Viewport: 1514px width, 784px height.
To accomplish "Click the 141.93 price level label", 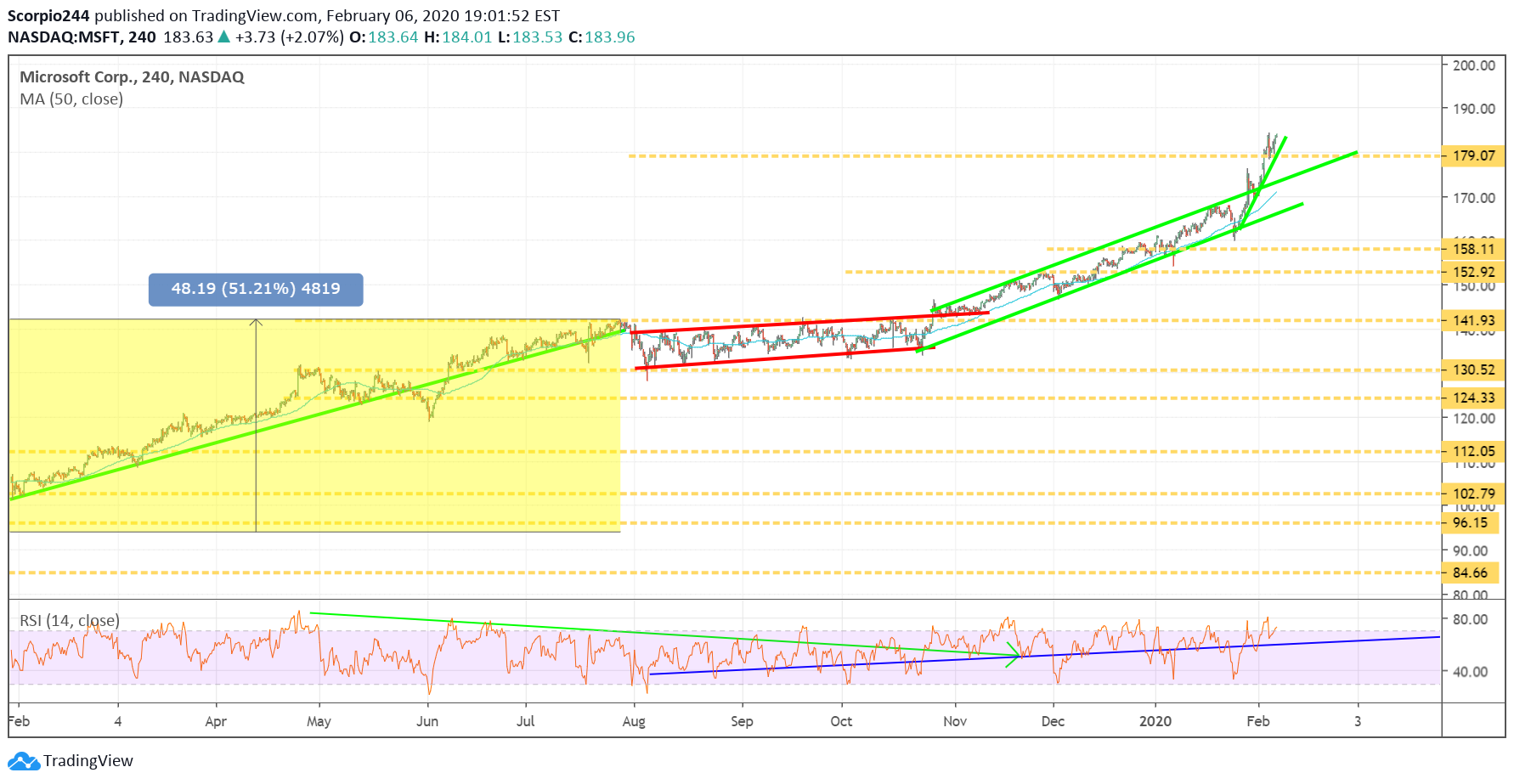I will tap(1474, 320).
